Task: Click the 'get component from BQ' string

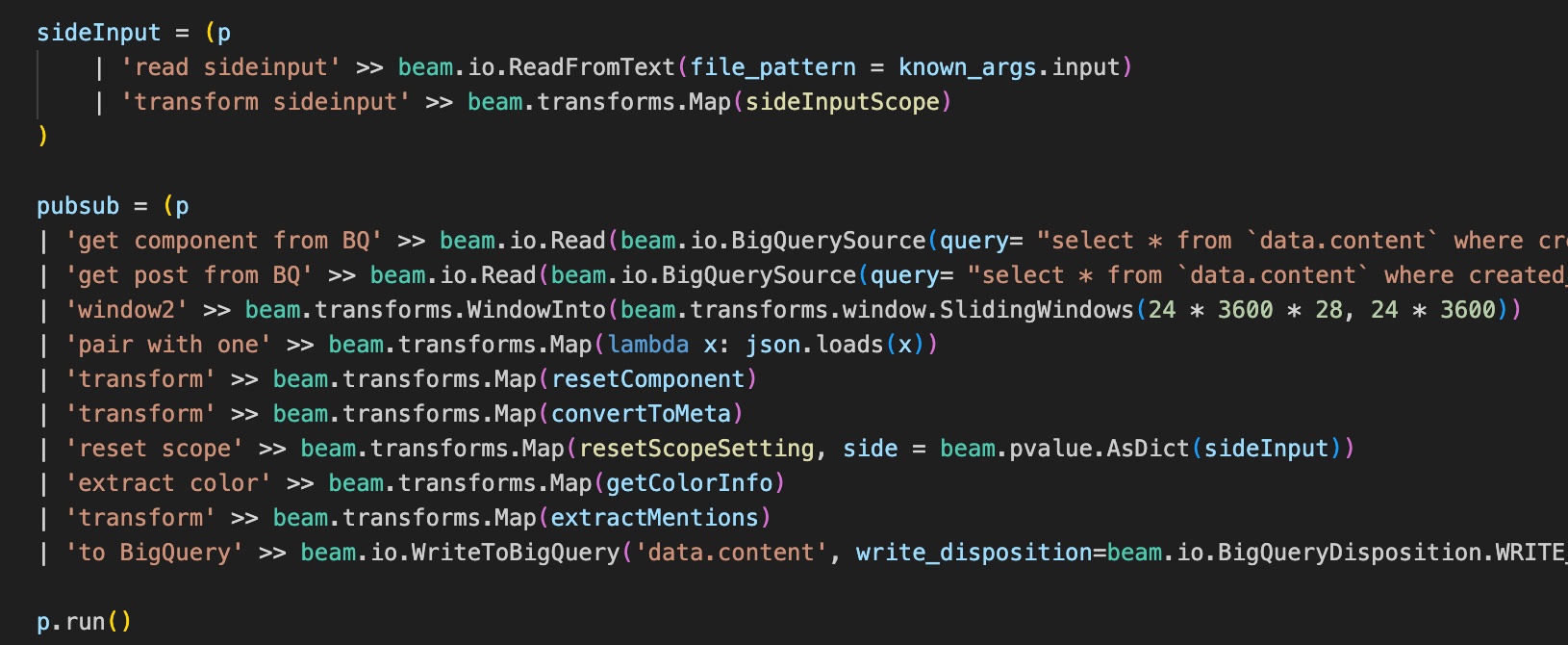Action: 223,241
